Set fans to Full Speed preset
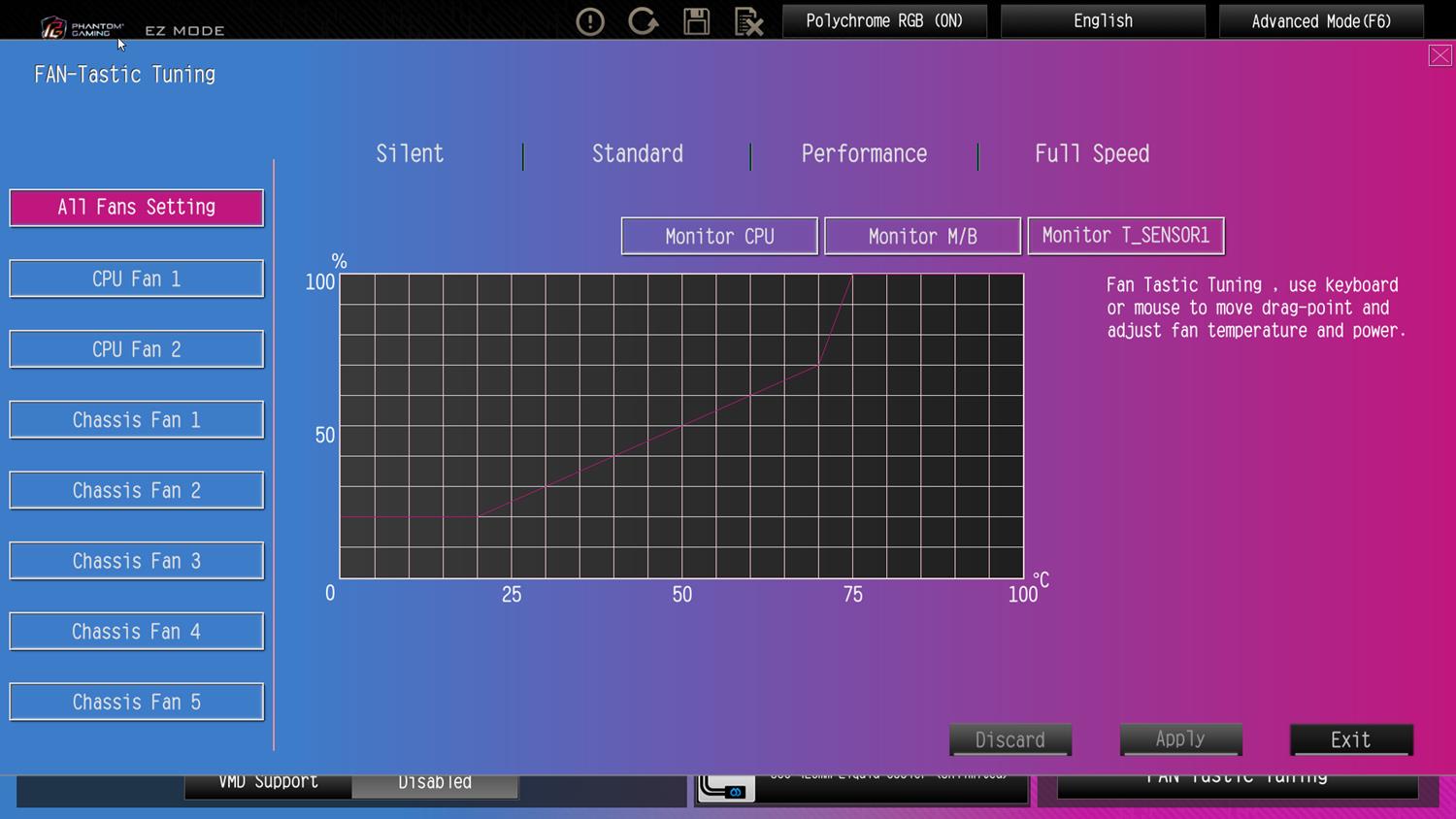 [x=1092, y=154]
